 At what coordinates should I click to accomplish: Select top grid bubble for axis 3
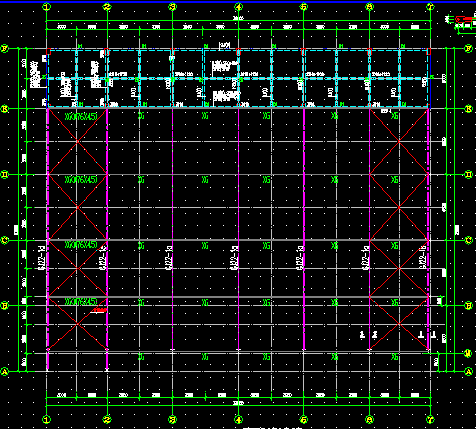pos(172,6)
